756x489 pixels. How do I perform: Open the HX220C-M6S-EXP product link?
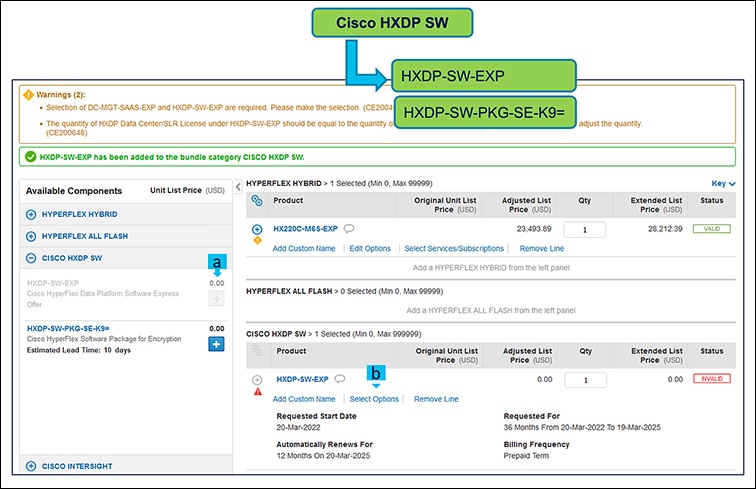coord(305,229)
